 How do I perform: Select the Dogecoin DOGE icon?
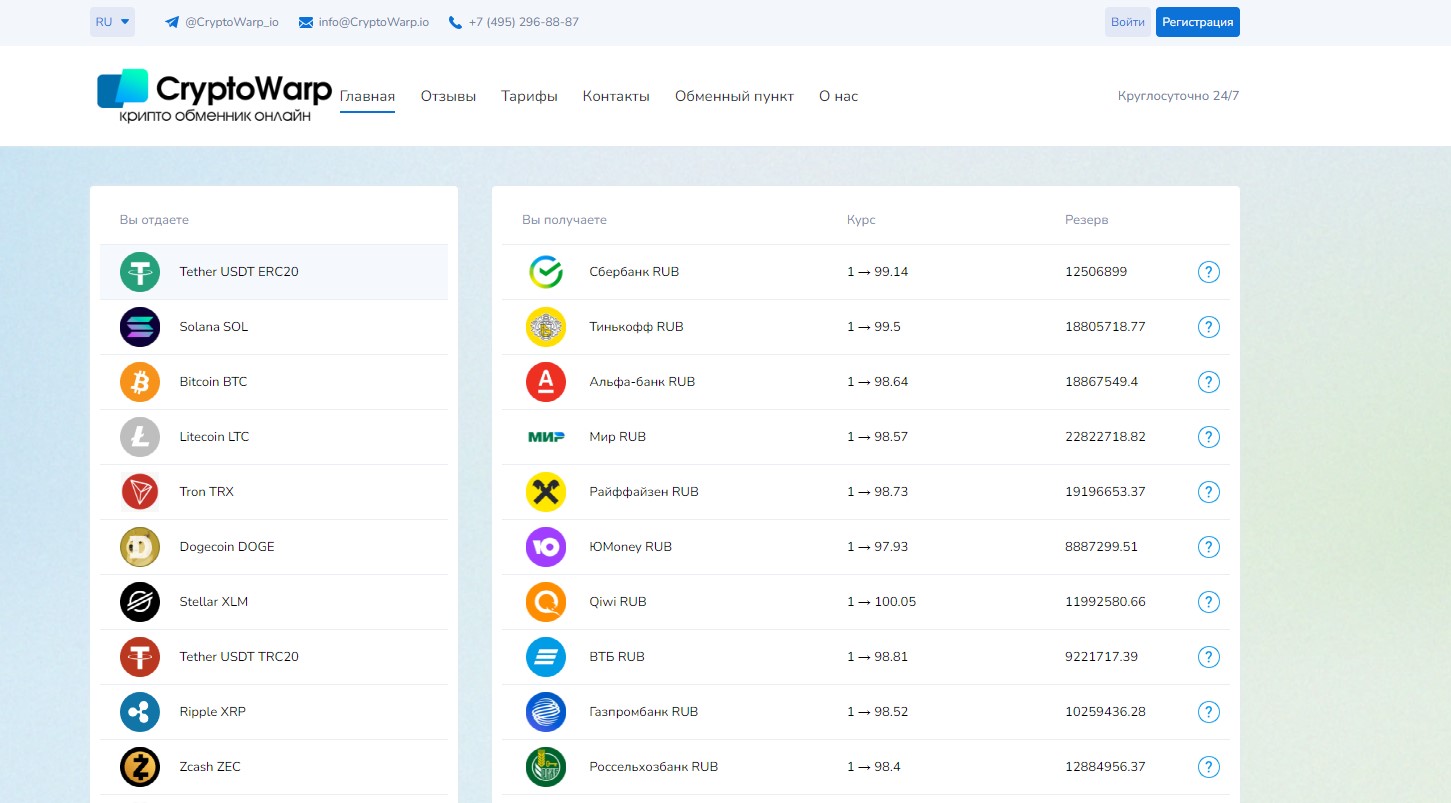click(x=140, y=547)
